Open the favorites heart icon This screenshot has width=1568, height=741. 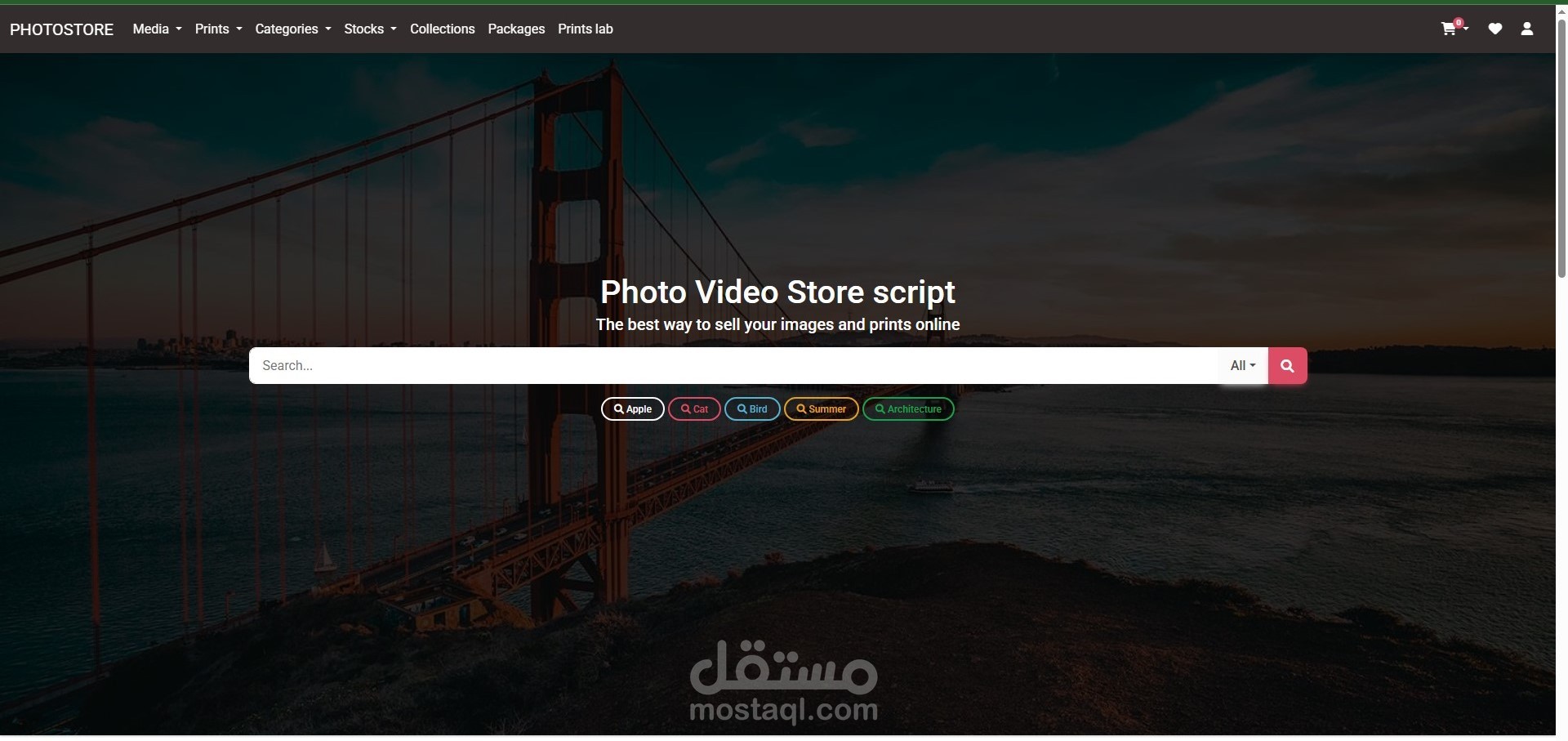tap(1495, 29)
